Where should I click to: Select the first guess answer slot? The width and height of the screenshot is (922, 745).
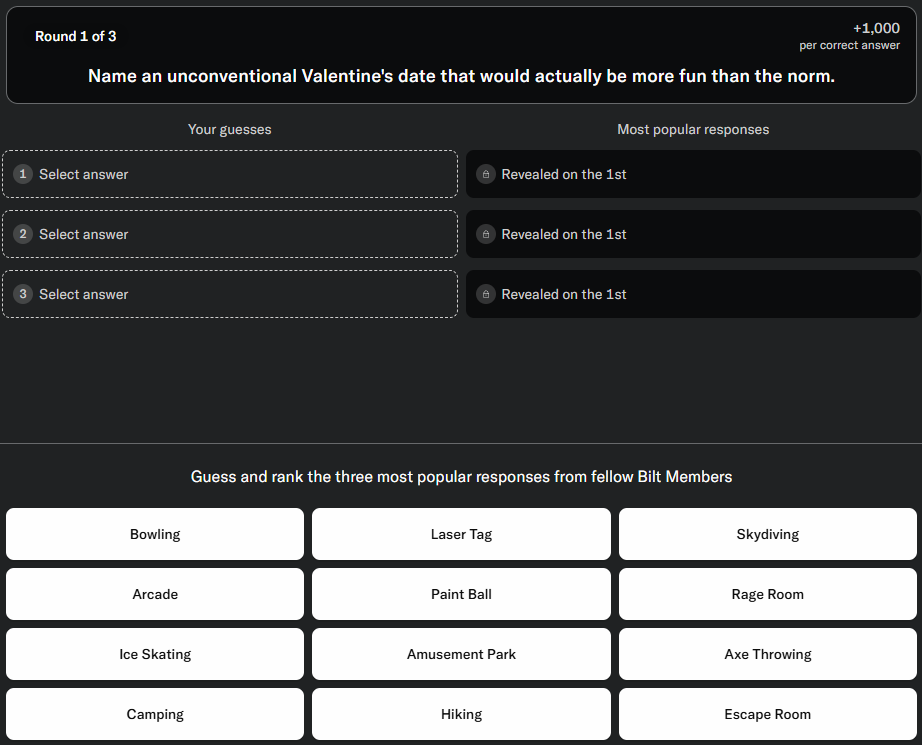click(x=230, y=174)
